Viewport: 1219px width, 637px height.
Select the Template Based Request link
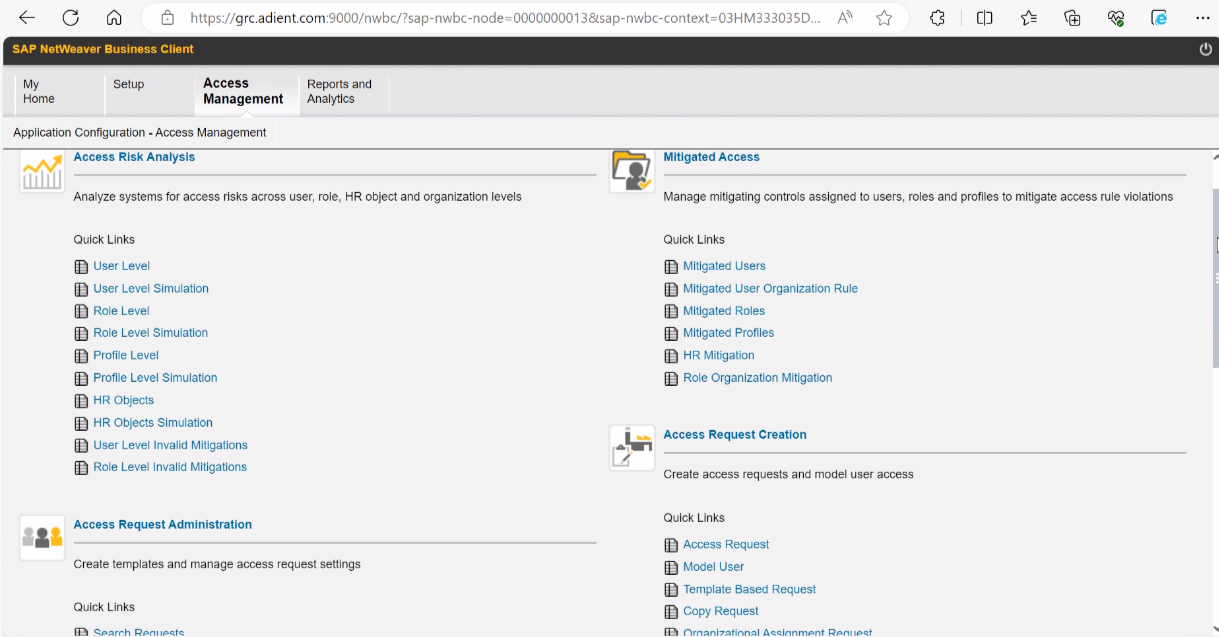coord(749,589)
